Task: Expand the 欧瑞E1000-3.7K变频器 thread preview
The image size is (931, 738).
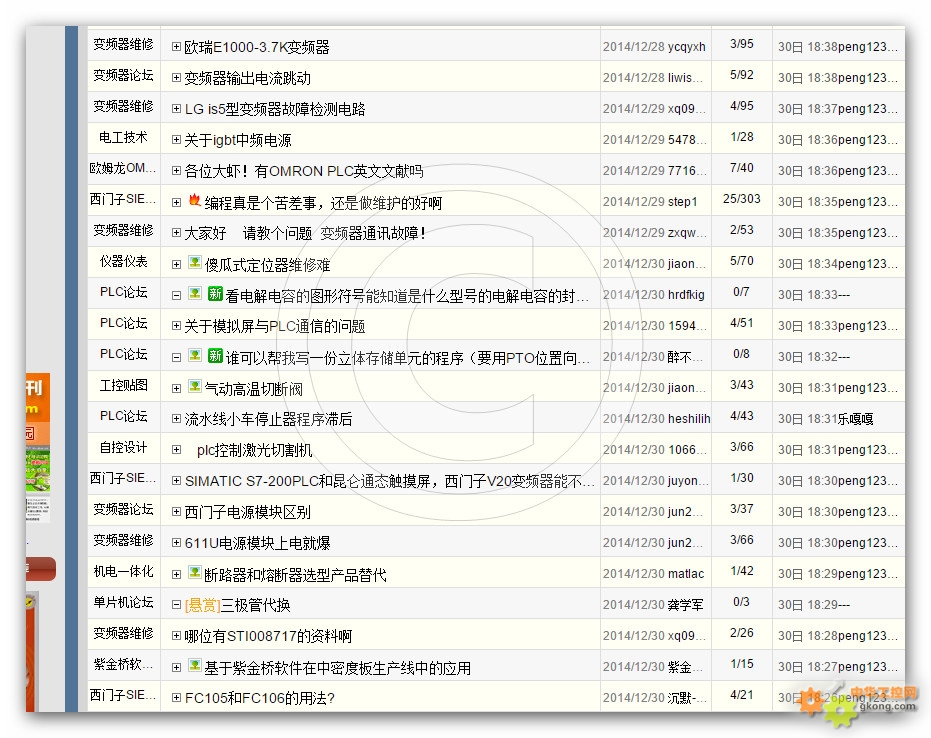Action: (x=177, y=47)
